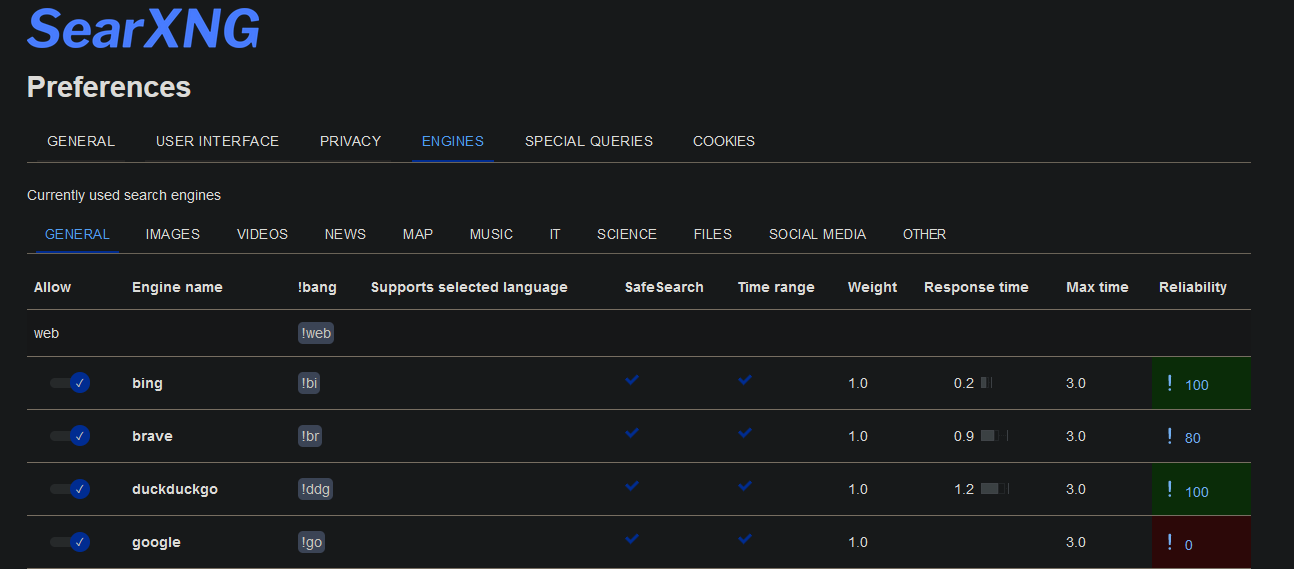Click the bing reliability warning icon
1294x569 pixels.
1169,383
